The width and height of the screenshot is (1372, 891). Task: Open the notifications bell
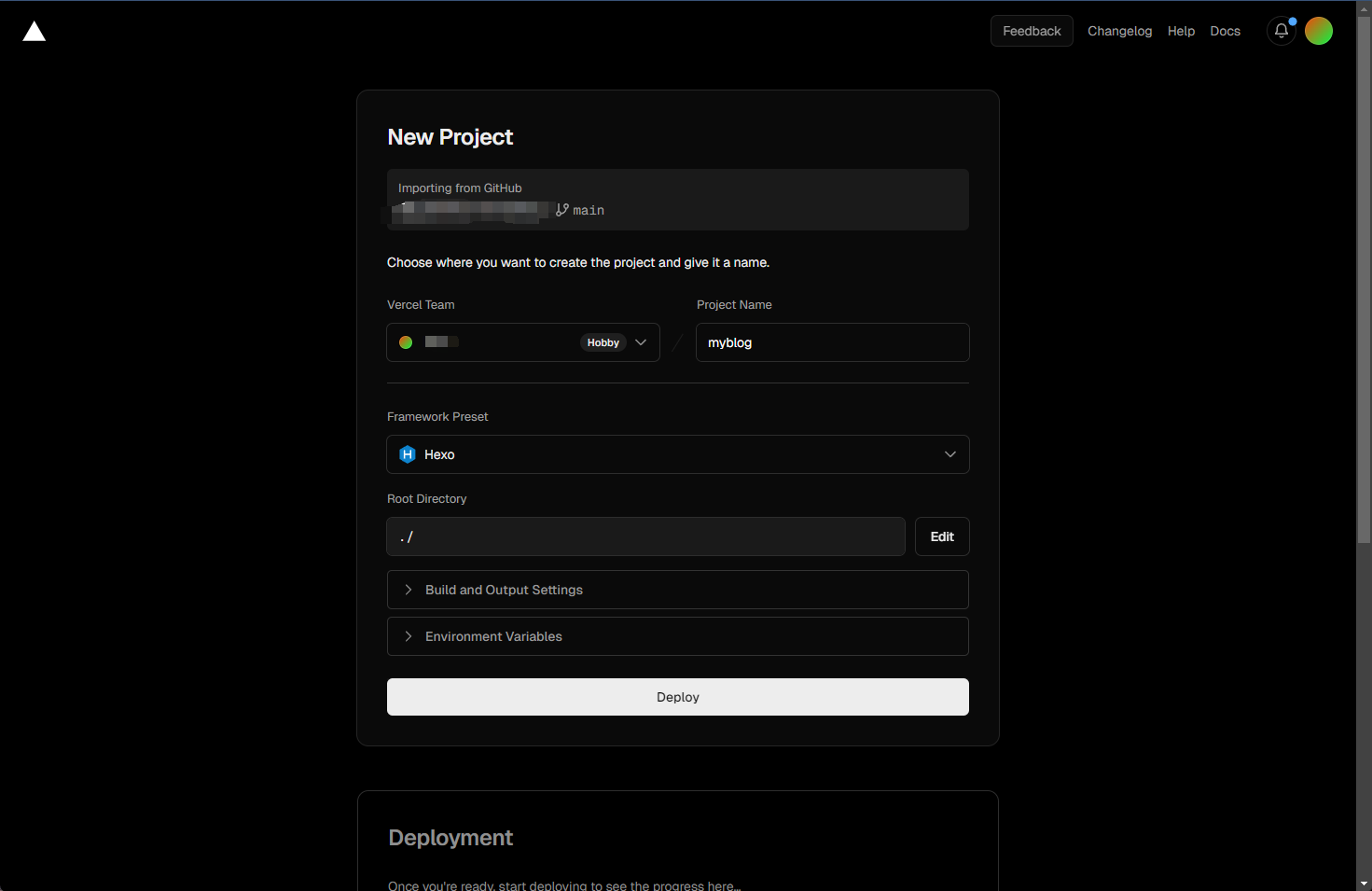[x=1282, y=31]
